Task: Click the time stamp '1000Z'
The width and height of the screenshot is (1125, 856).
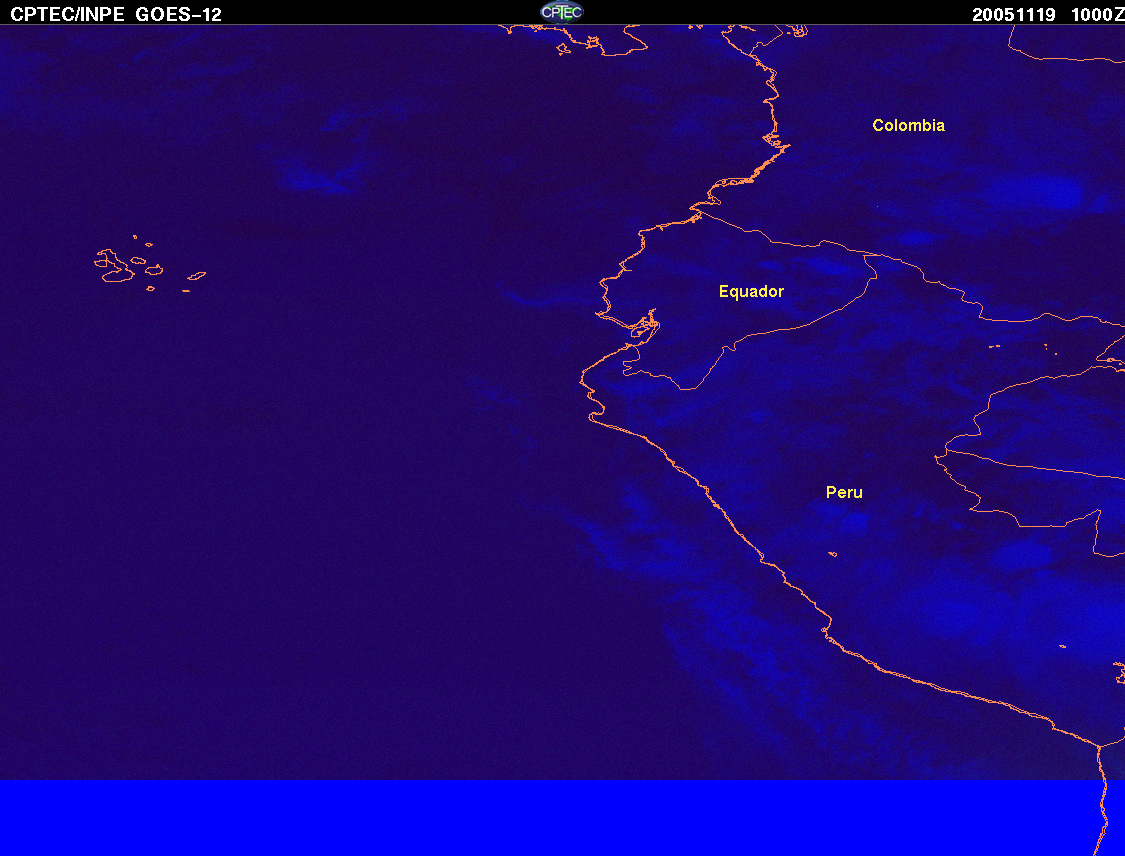Action: (x=1097, y=15)
